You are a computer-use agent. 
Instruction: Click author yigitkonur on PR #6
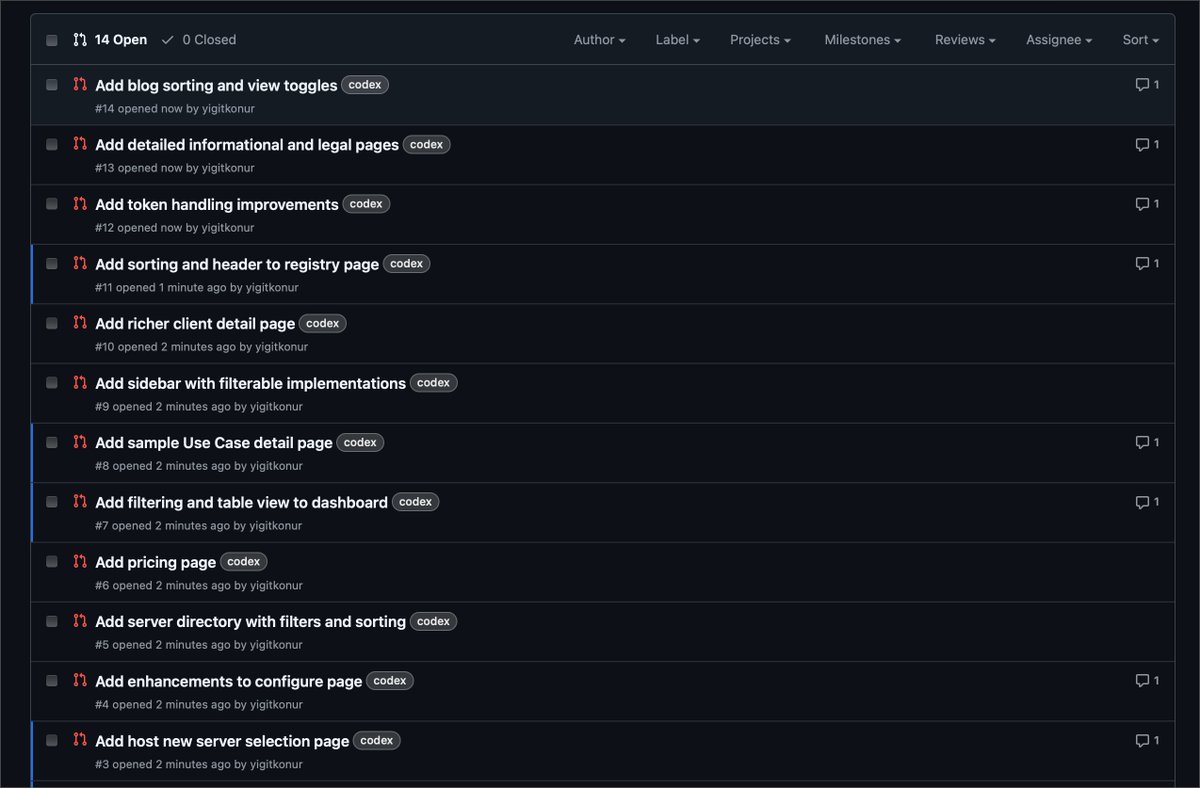(276, 585)
